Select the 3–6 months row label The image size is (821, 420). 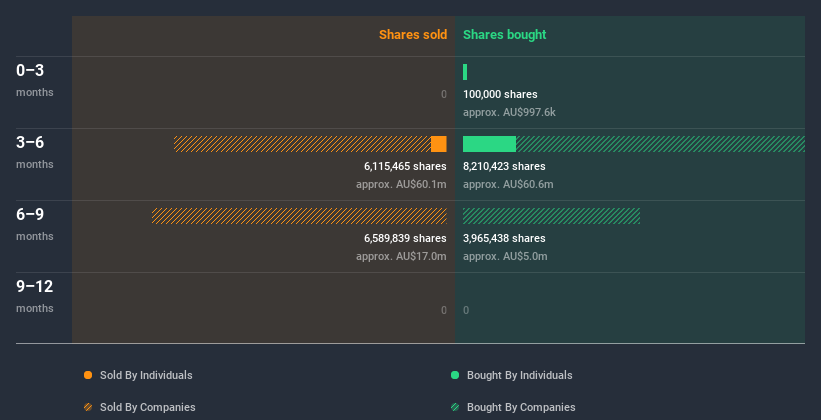click(35, 152)
